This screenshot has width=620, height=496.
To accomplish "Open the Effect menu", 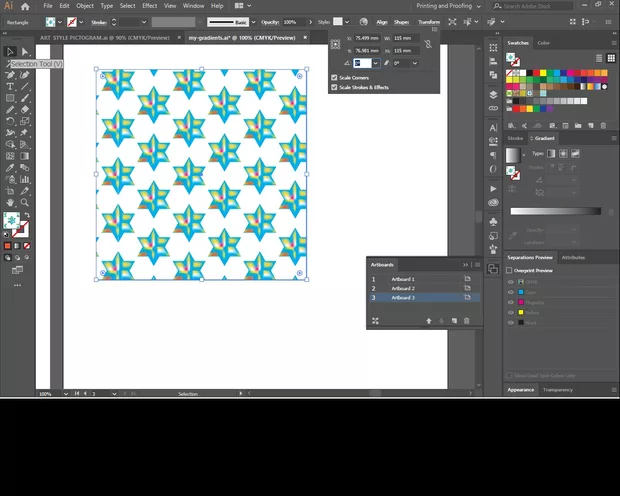I will click(149, 6).
